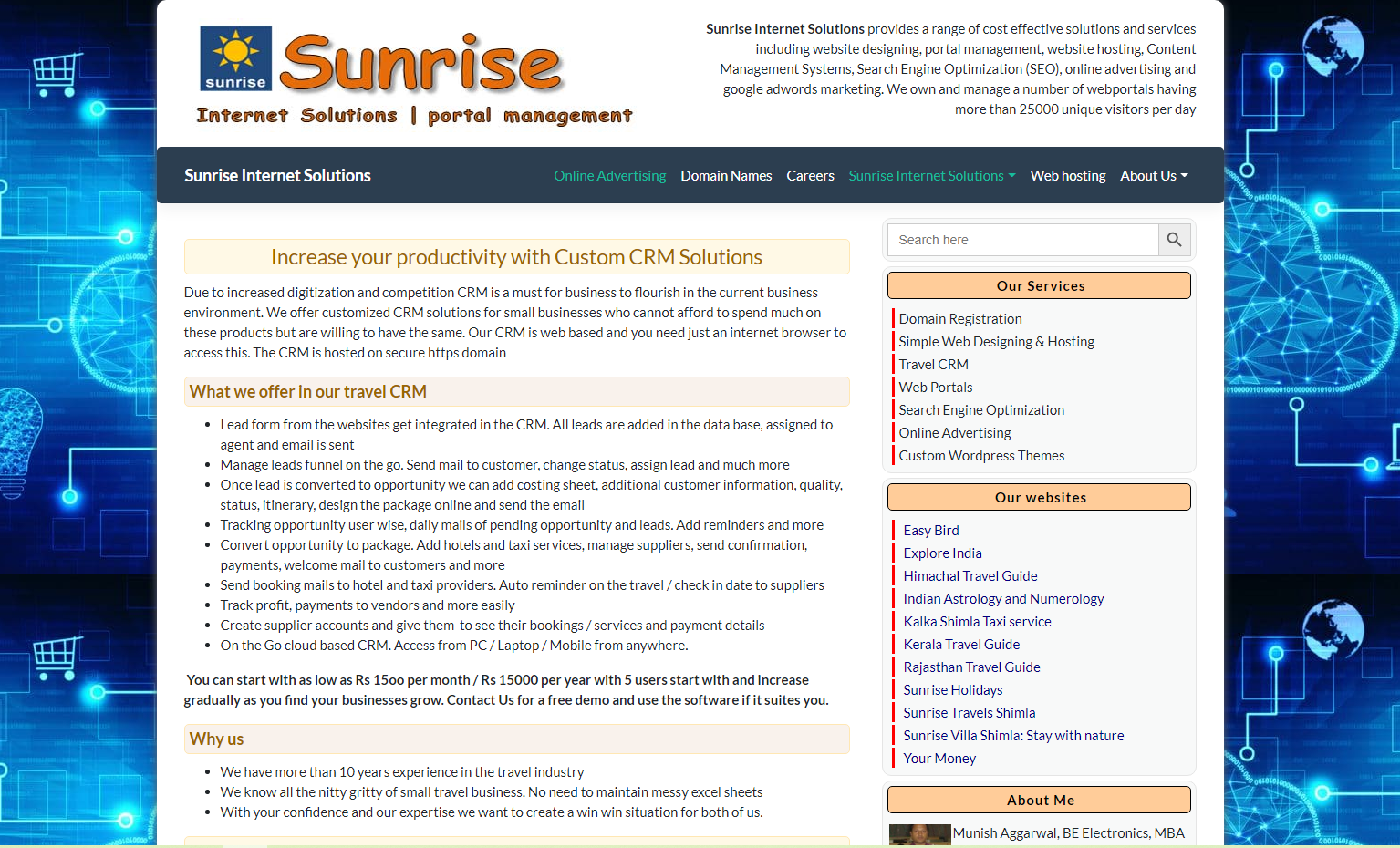
Task: Visit the Sunrise Travels Shimla link
Action: click(970, 713)
